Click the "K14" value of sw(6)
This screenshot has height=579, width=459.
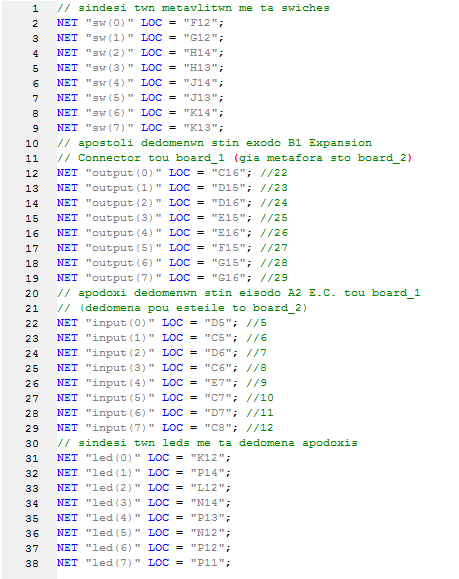pos(200,113)
